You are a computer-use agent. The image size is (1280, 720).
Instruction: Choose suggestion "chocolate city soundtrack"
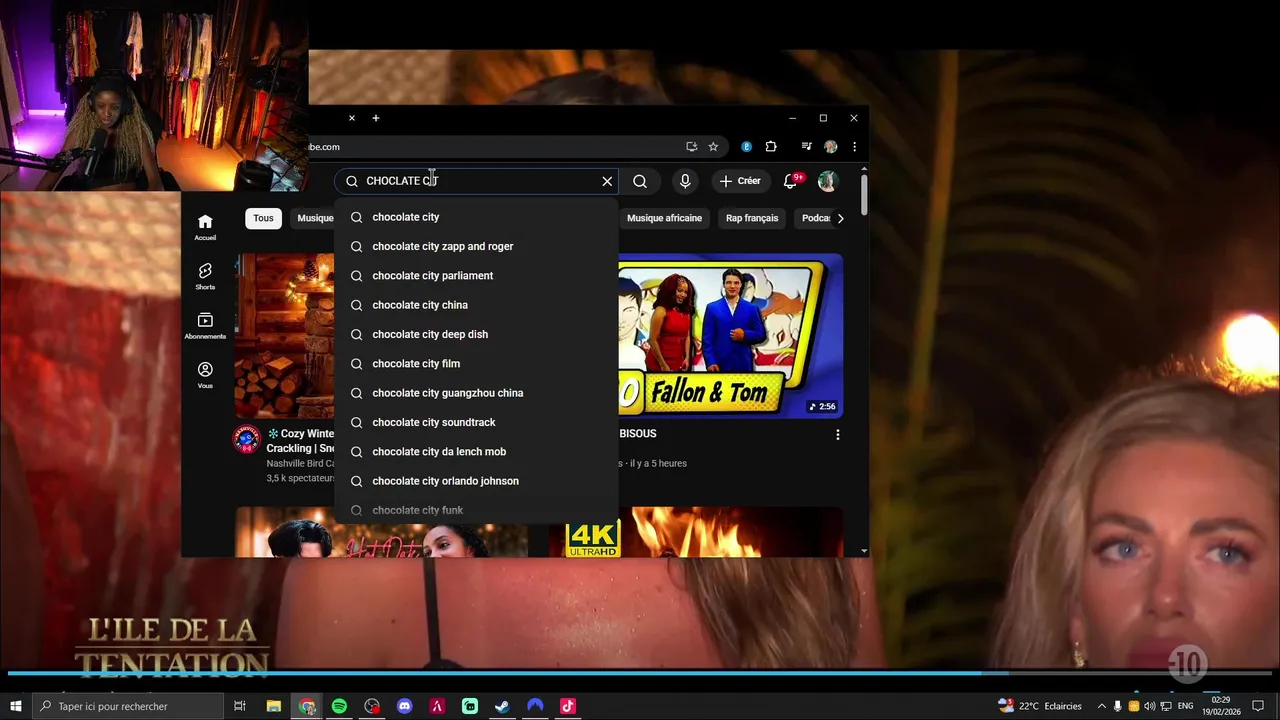click(x=476, y=422)
